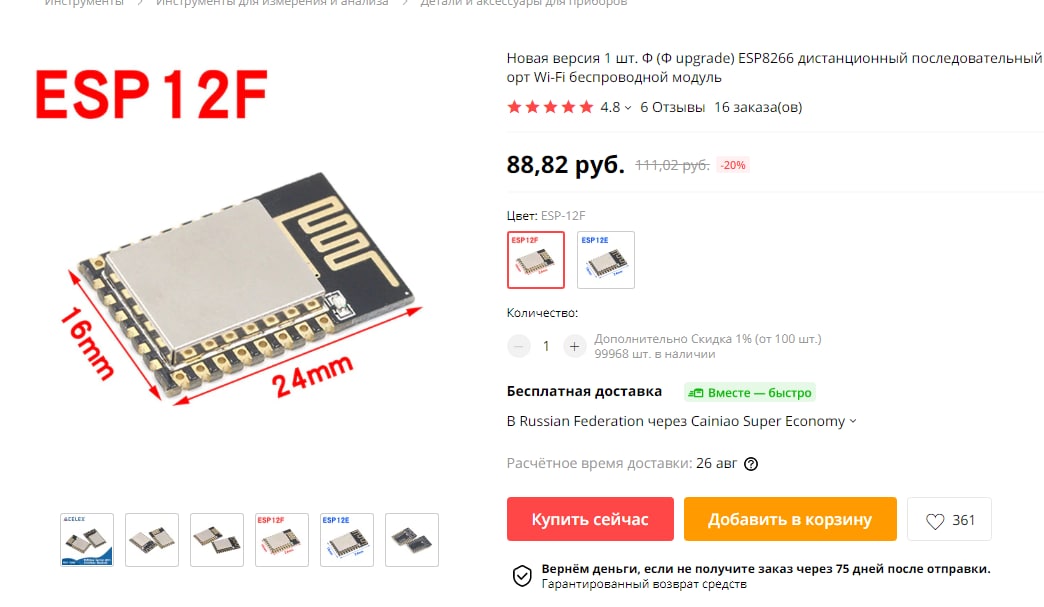Screen dimensions: 1044x607
Task: Select the ESP12E color variant swatch
Action: [605, 260]
